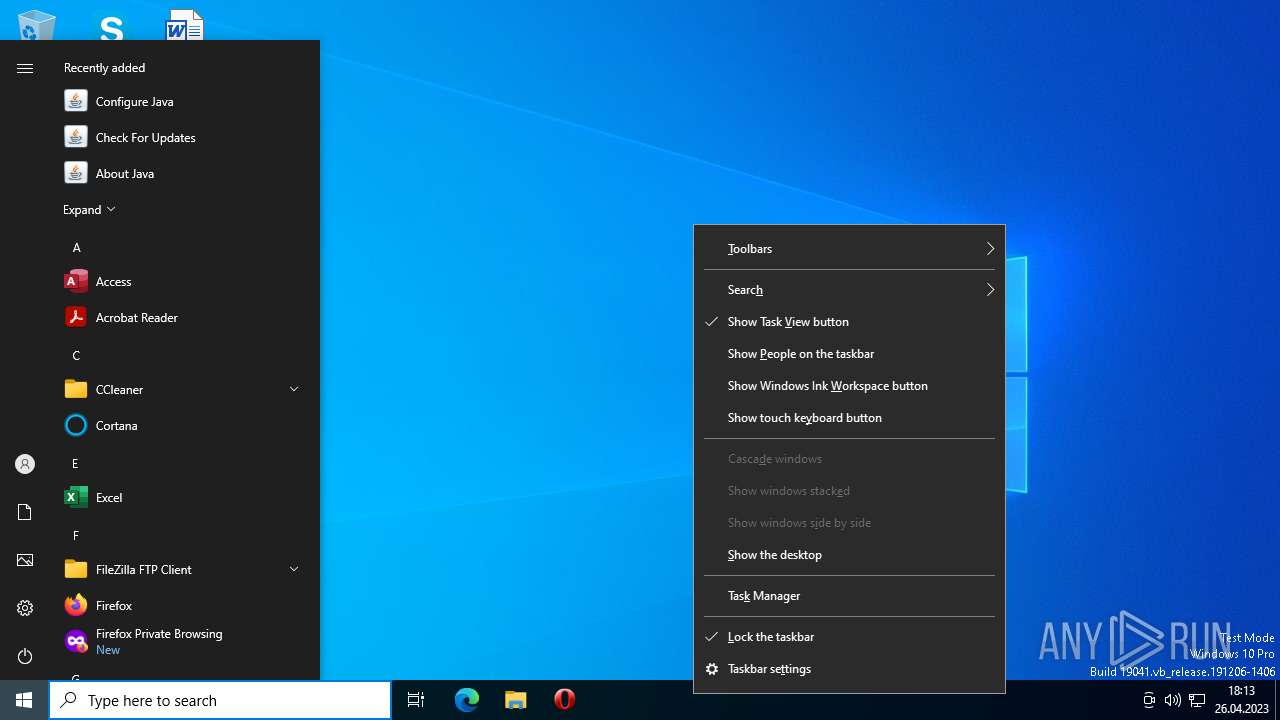Launch Microsoft Edge from the taskbar
This screenshot has width=1280, height=720.
tap(467, 700)
